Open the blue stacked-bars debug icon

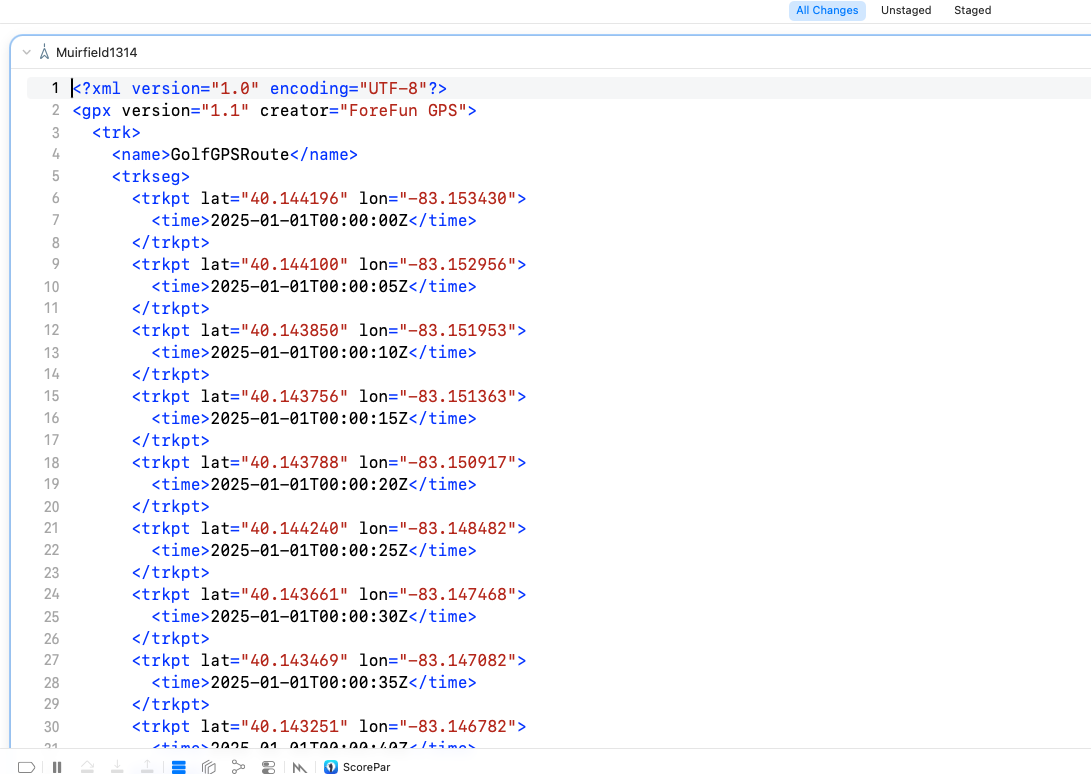[179, 767]
